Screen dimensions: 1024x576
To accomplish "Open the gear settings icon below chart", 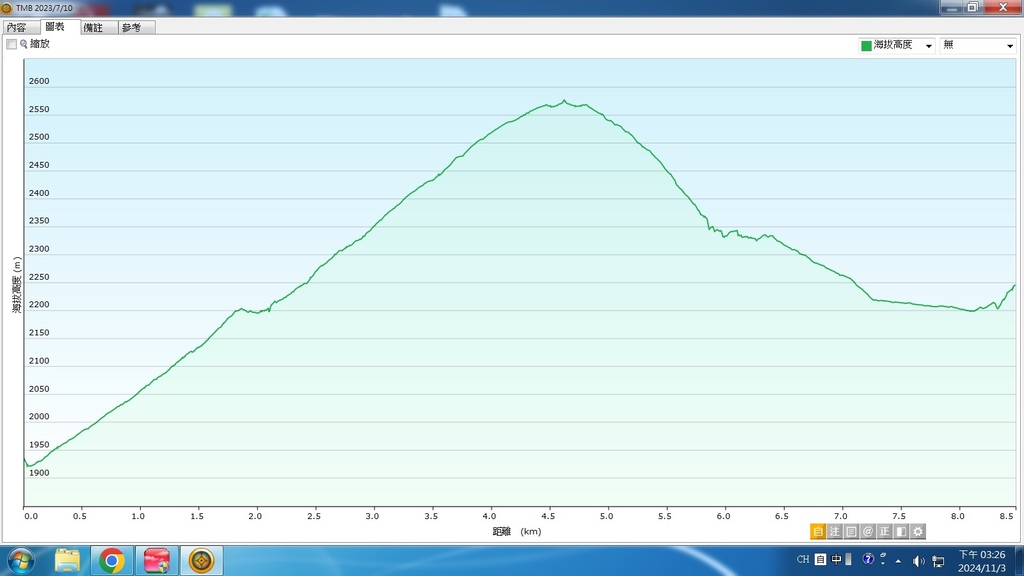I will (918, 532).
